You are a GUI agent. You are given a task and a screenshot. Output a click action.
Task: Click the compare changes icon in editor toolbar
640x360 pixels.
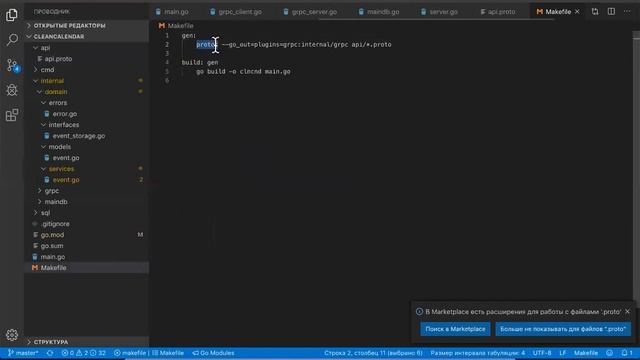point(595,11)
